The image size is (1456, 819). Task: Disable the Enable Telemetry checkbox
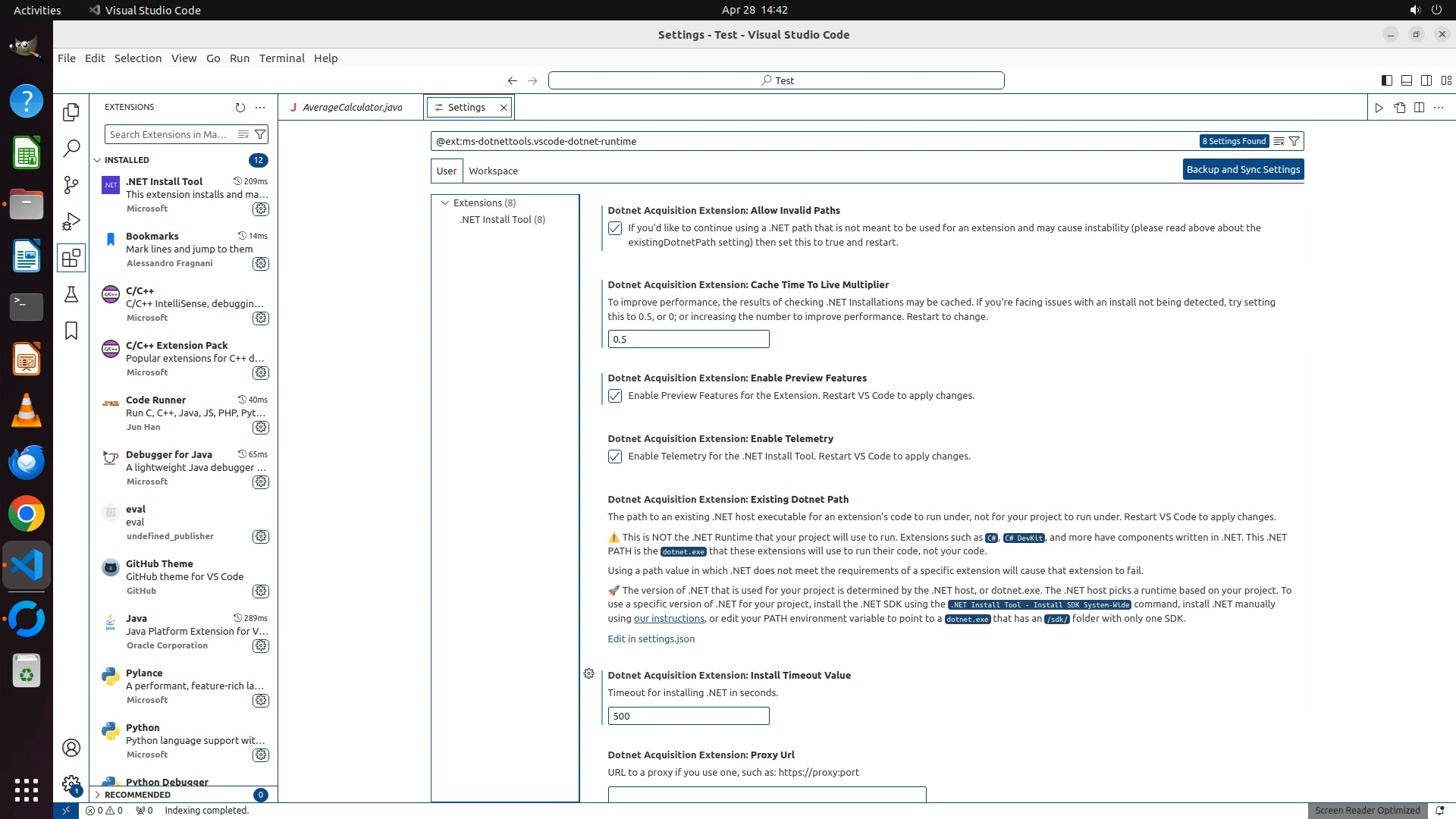coord(615,457)
